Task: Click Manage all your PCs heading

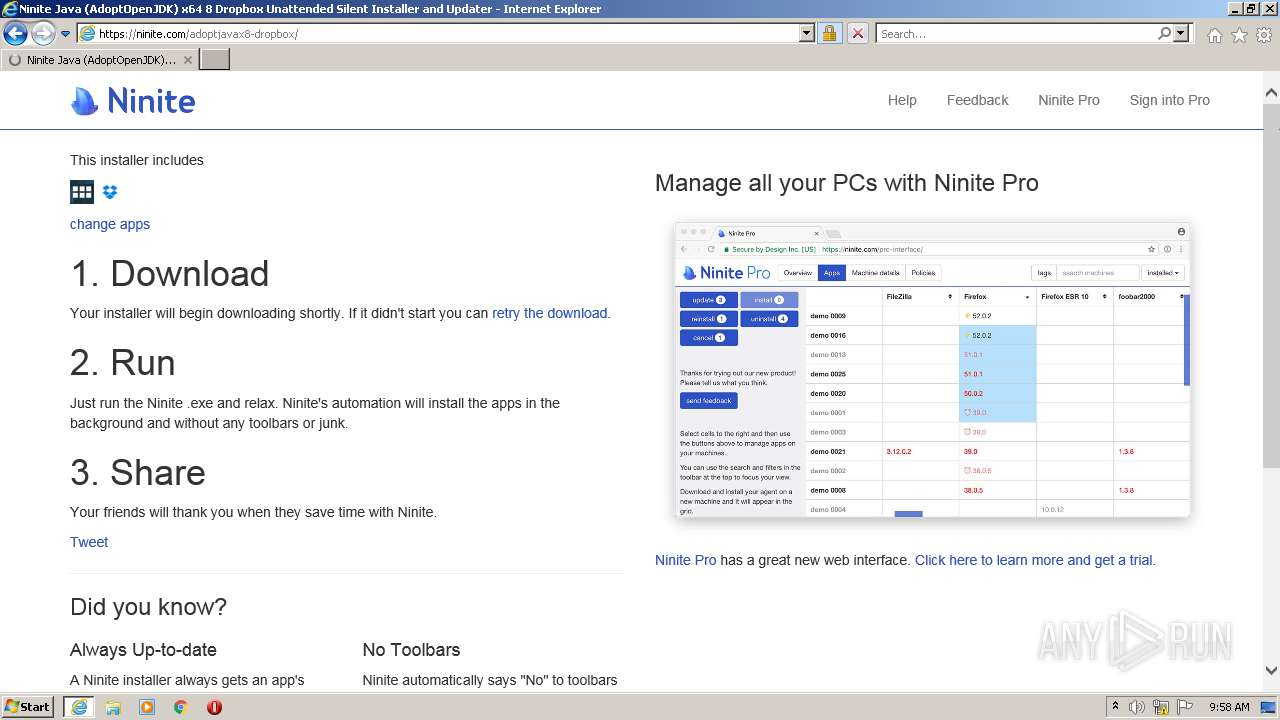Action: coord(847,183)
